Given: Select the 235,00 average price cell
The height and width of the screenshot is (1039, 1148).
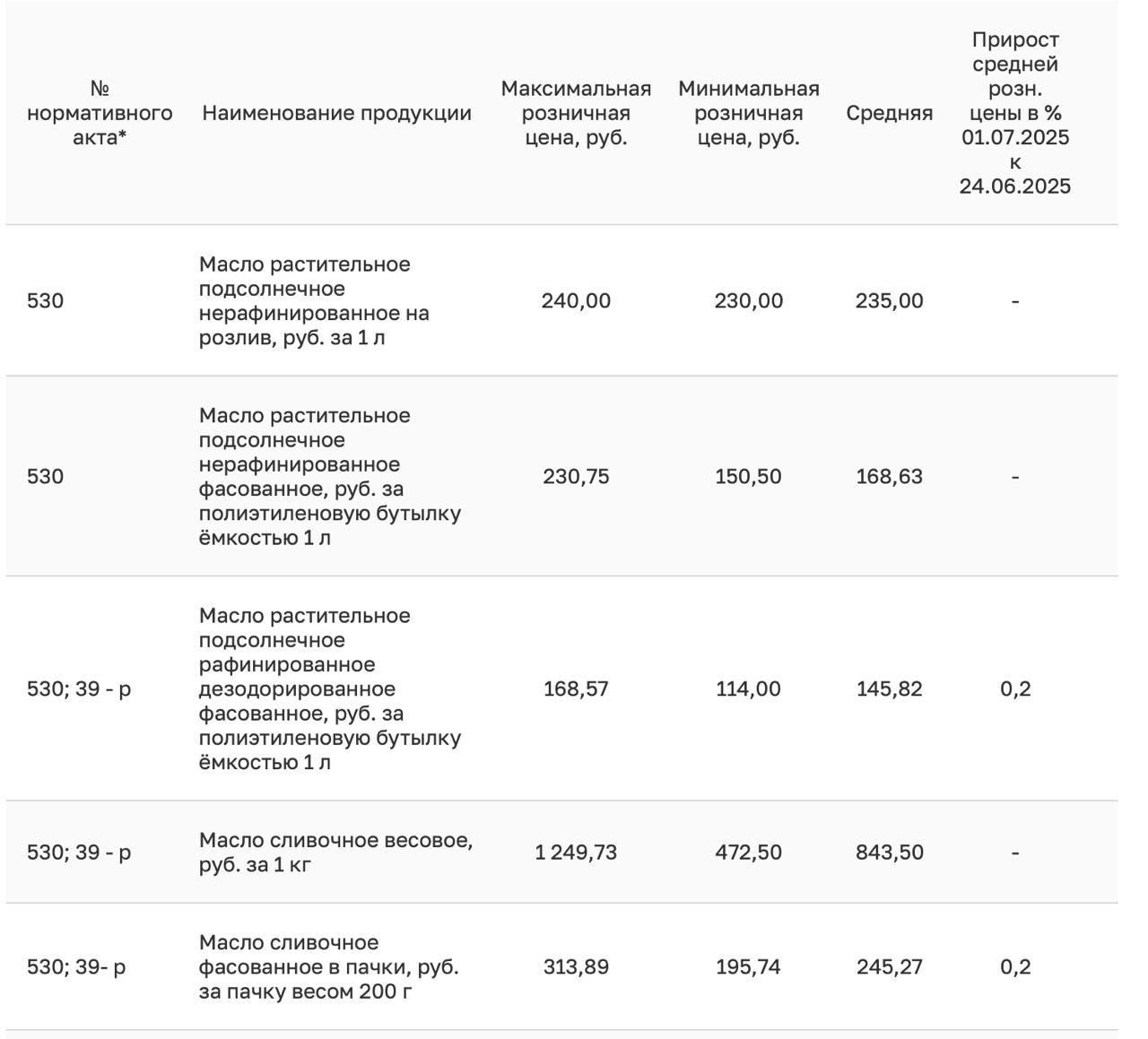Looking at the screenshot, I should pos(889,301).
